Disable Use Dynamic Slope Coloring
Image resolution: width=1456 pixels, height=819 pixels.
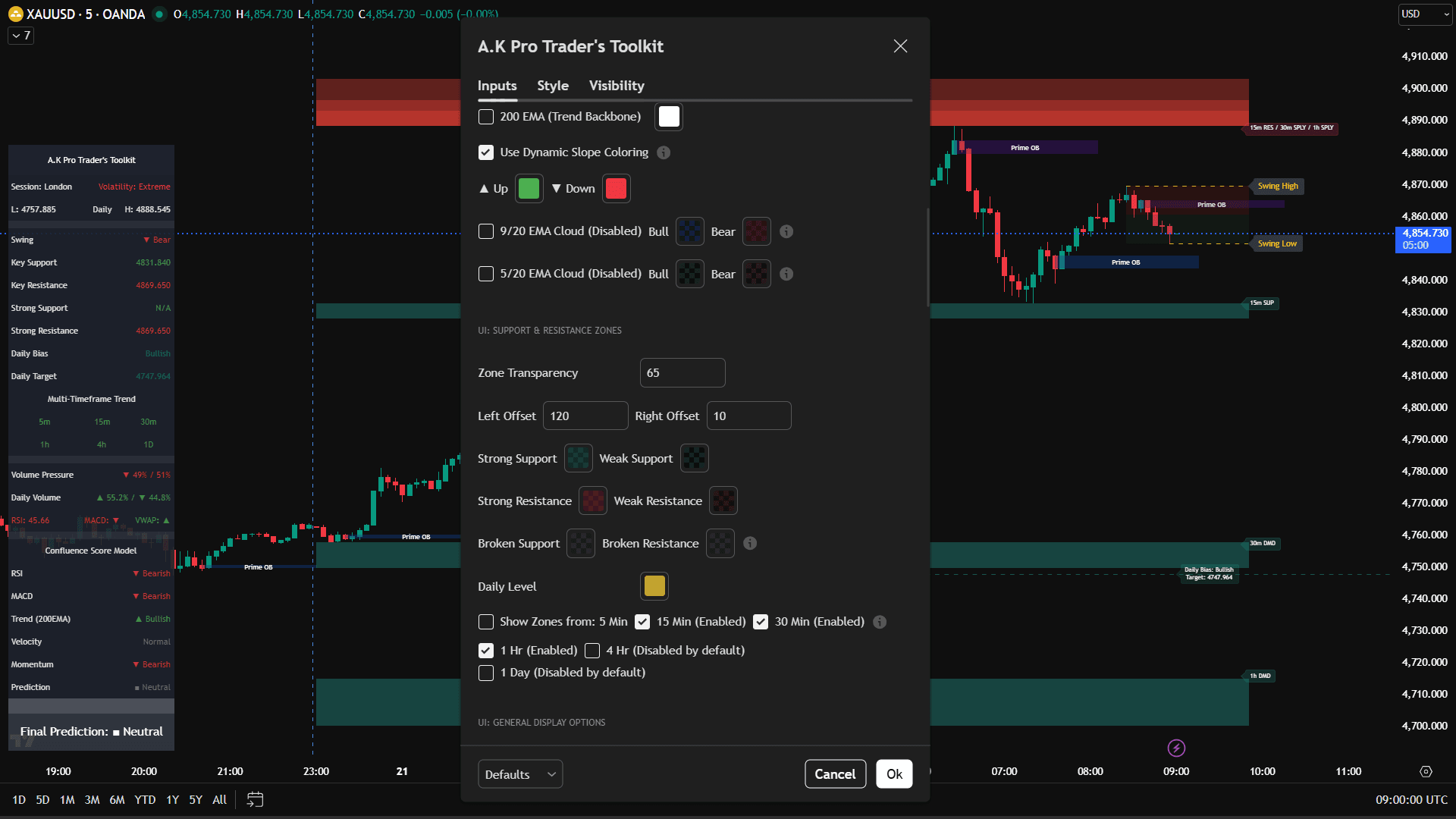tap(486, 152)
